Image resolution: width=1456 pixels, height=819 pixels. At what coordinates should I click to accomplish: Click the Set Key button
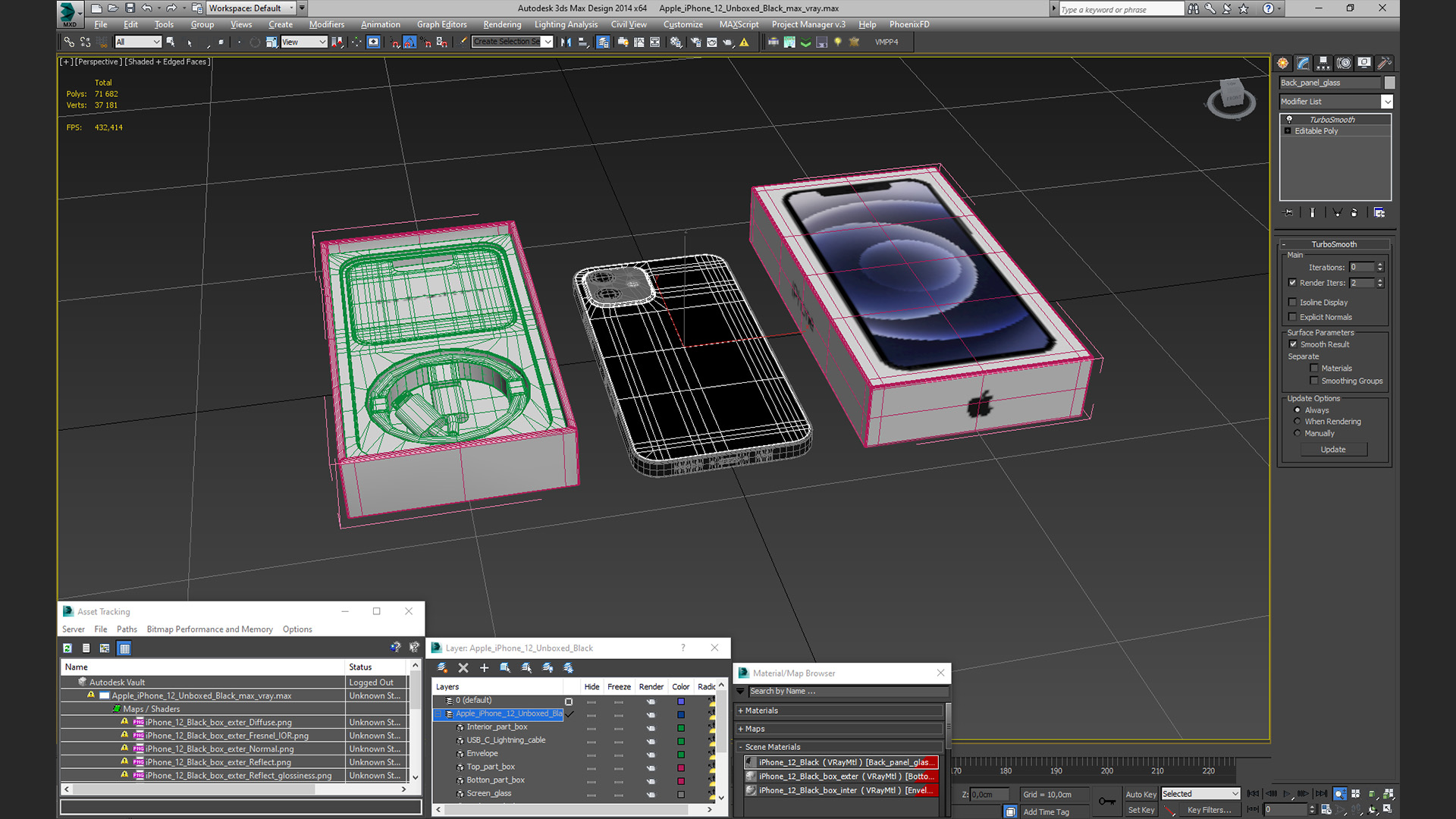pyautogui.click(x=1141, y=810)
